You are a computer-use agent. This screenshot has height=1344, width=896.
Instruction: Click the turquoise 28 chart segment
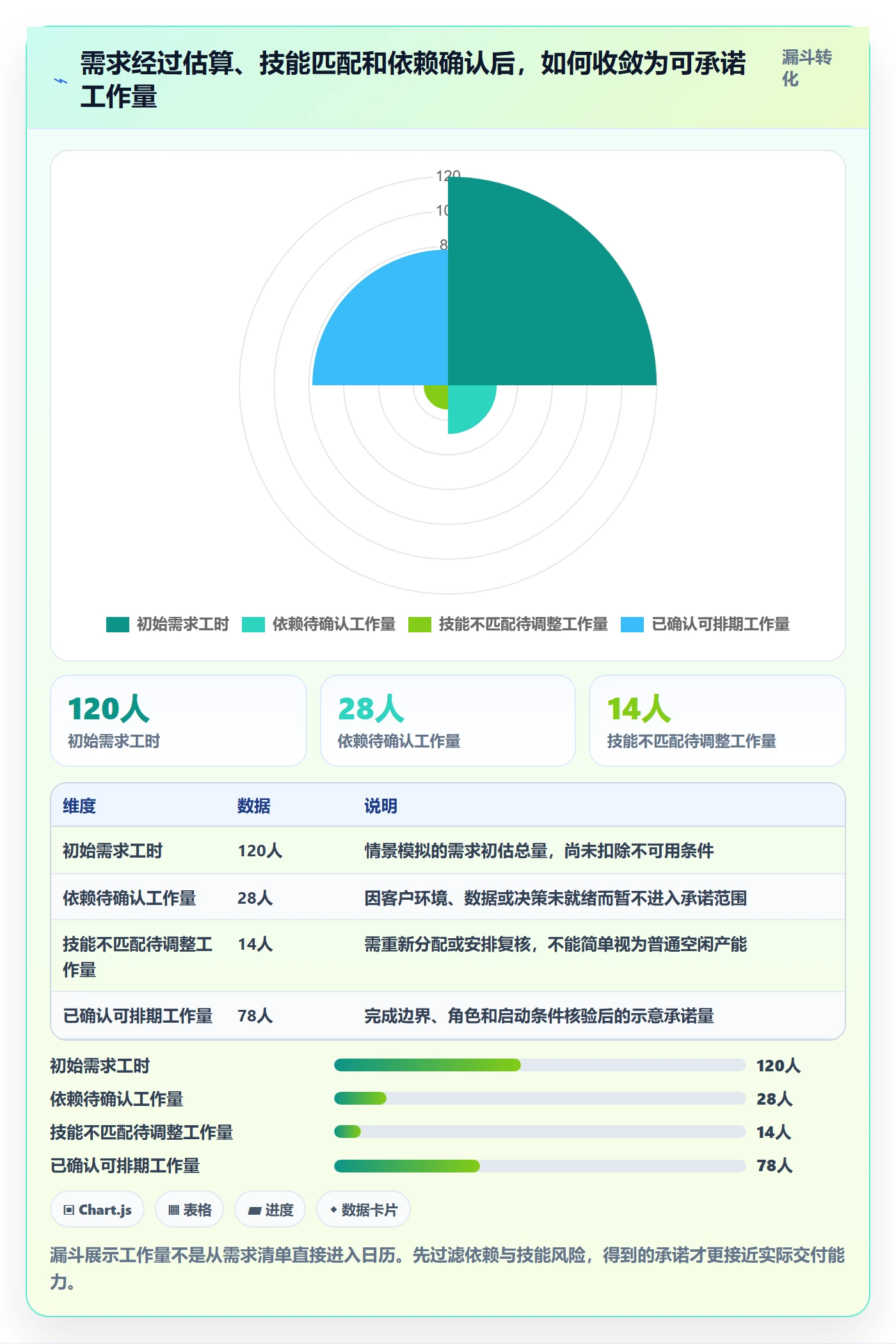pos(467,404)
